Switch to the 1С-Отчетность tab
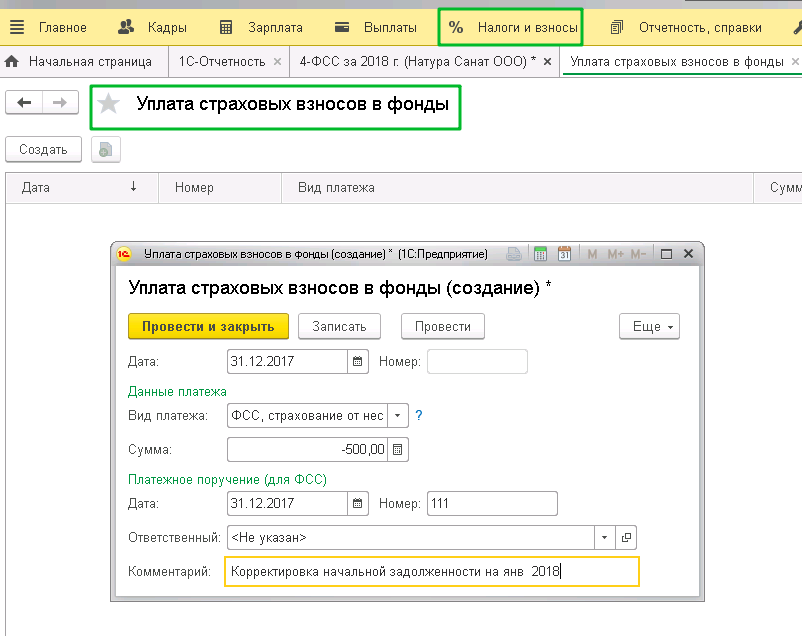 click(222, 62)
